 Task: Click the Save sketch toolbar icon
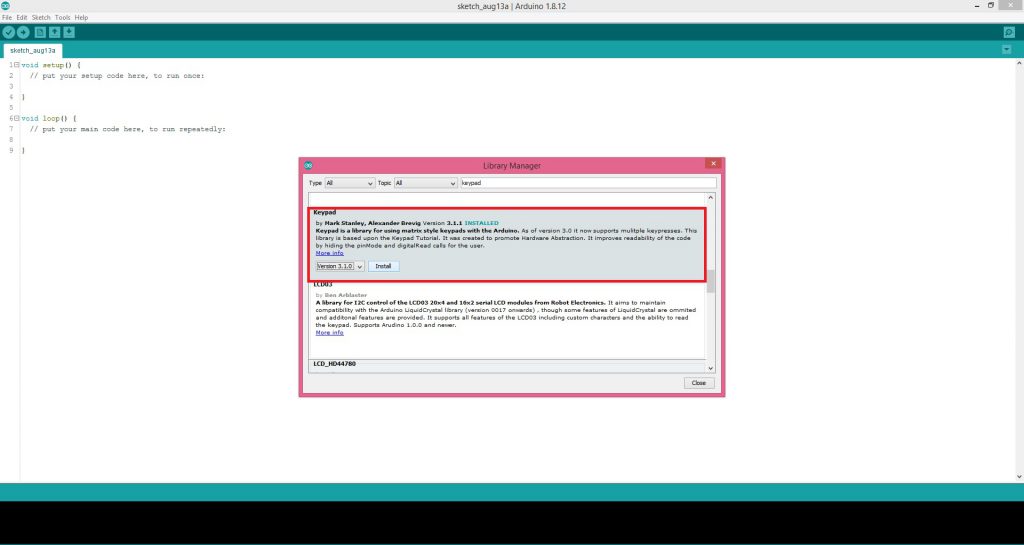coord(69,32)
